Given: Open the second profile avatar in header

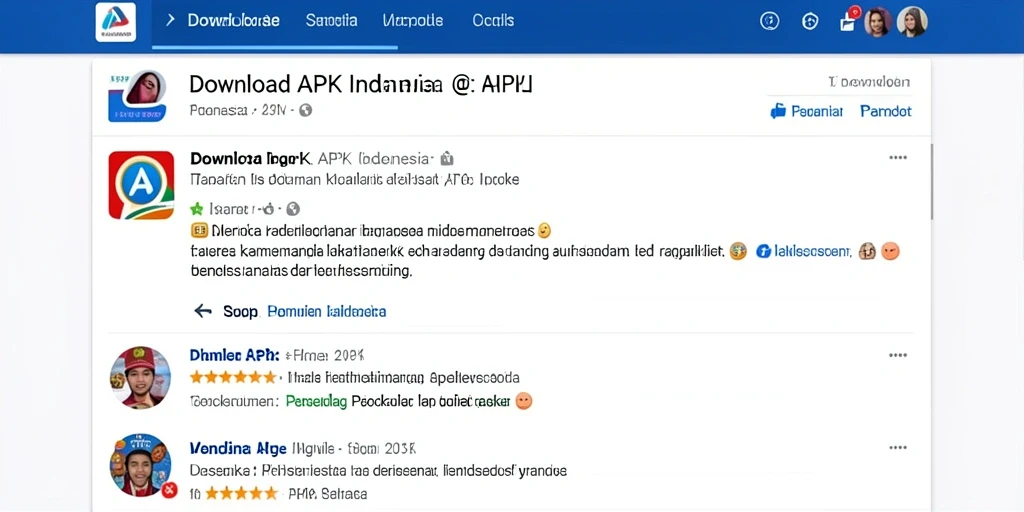Looking at the screenshot, I should [x=912, y=22].
